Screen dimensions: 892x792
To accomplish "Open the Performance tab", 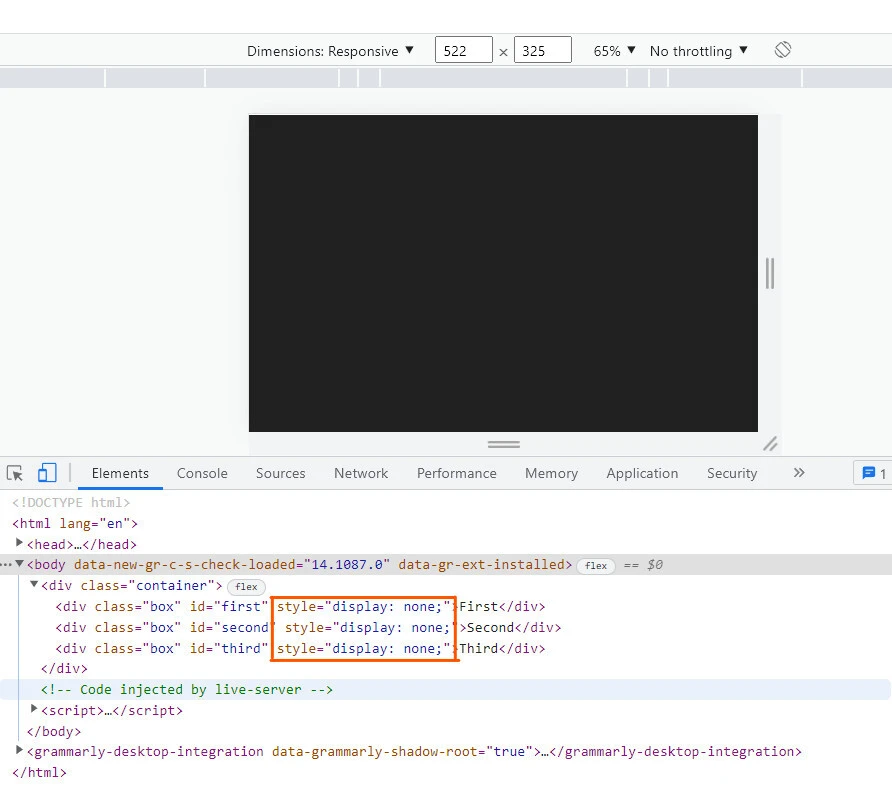I will [456, 473].
